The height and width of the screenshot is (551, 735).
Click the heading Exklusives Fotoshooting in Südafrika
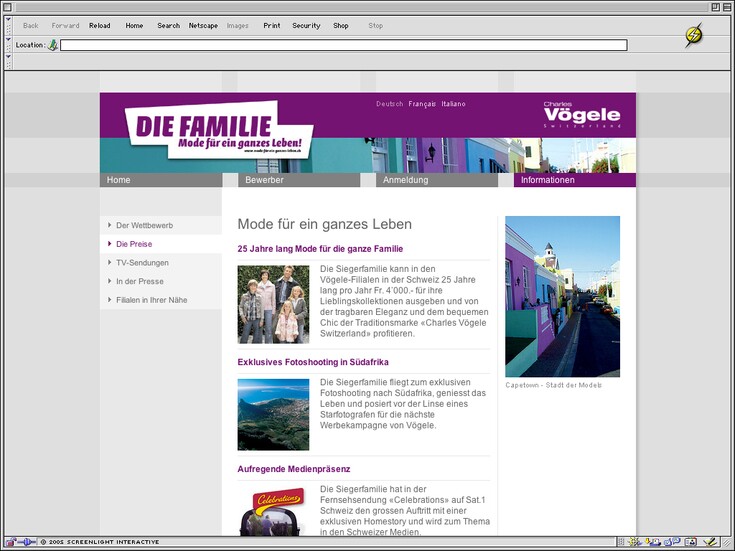pos(313,362)
